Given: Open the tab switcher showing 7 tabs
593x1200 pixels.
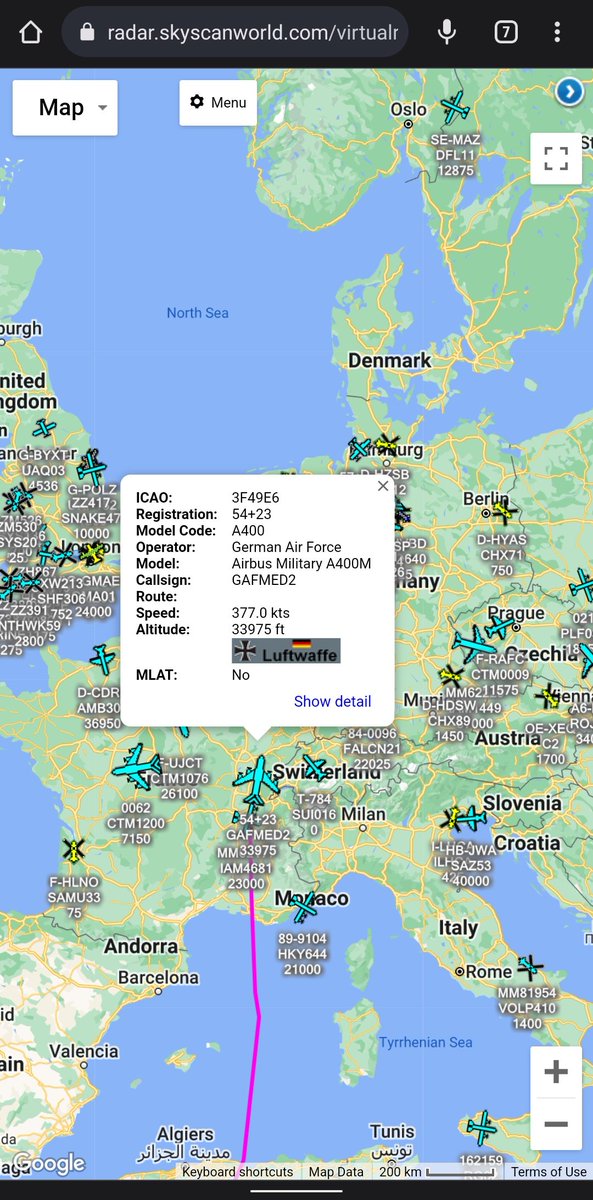Looking at the screenshot, I should (x=506, y=33).
